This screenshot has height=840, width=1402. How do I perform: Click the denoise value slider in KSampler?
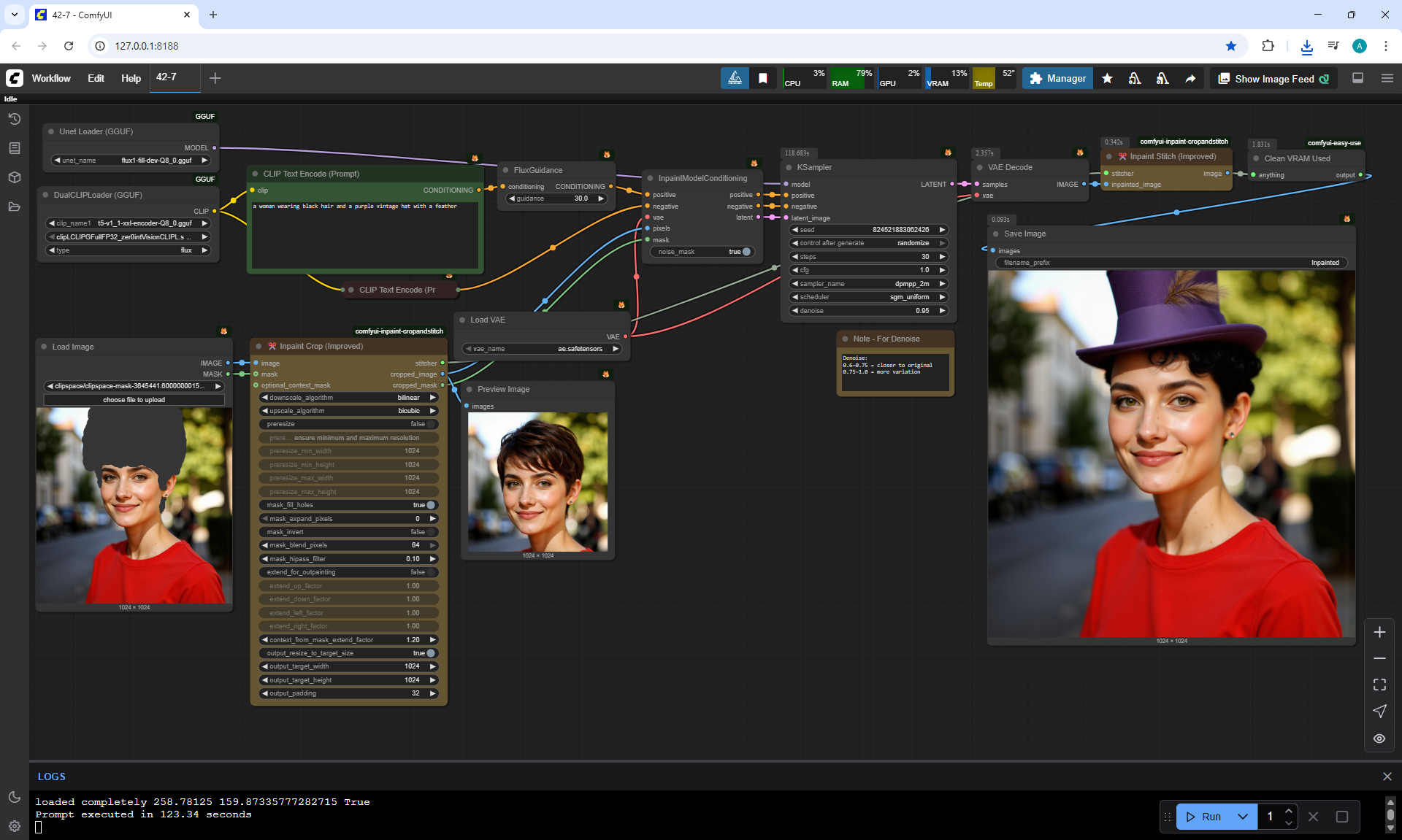(x=868, y=311)
